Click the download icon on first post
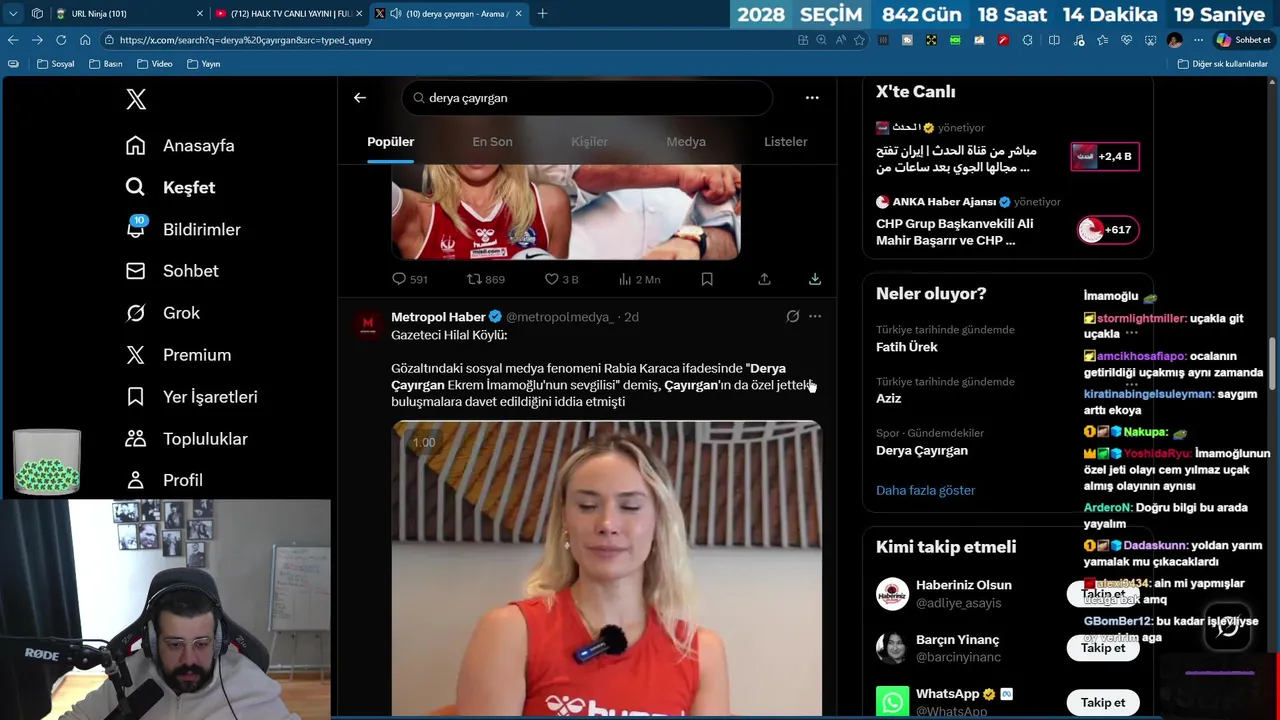This screenshot has width=1280, height=720. pyautogui.click(x=815, y=280)
